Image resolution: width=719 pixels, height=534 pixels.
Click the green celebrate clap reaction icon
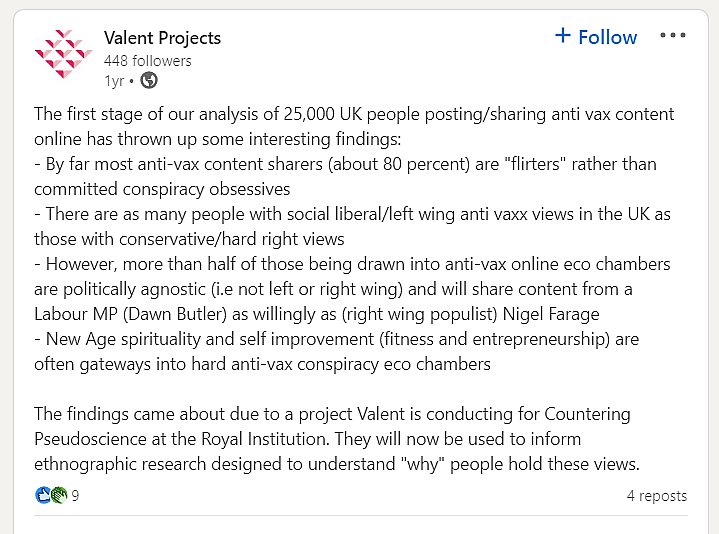coord(58,495)
